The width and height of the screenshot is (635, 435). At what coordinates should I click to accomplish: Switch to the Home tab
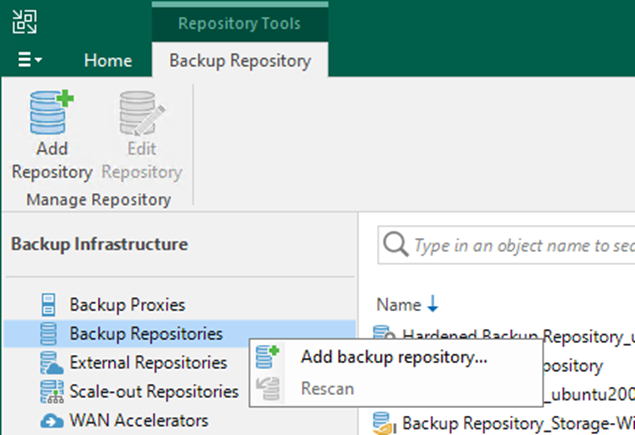108,61
